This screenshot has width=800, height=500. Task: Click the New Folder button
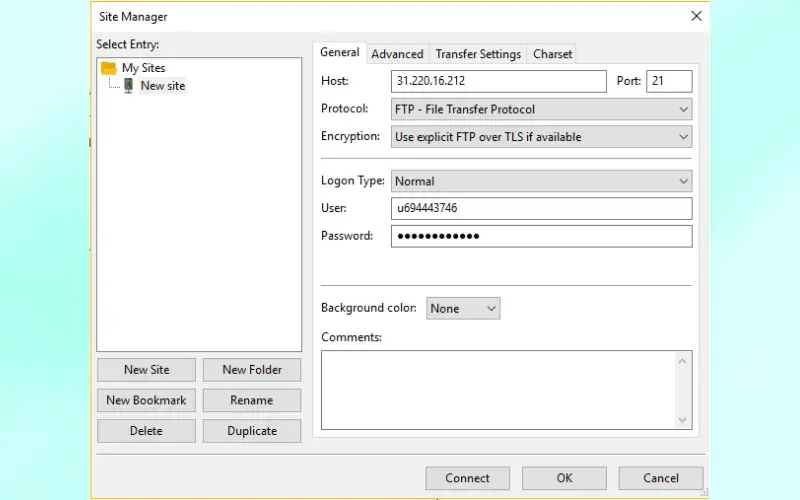(252, 370)
